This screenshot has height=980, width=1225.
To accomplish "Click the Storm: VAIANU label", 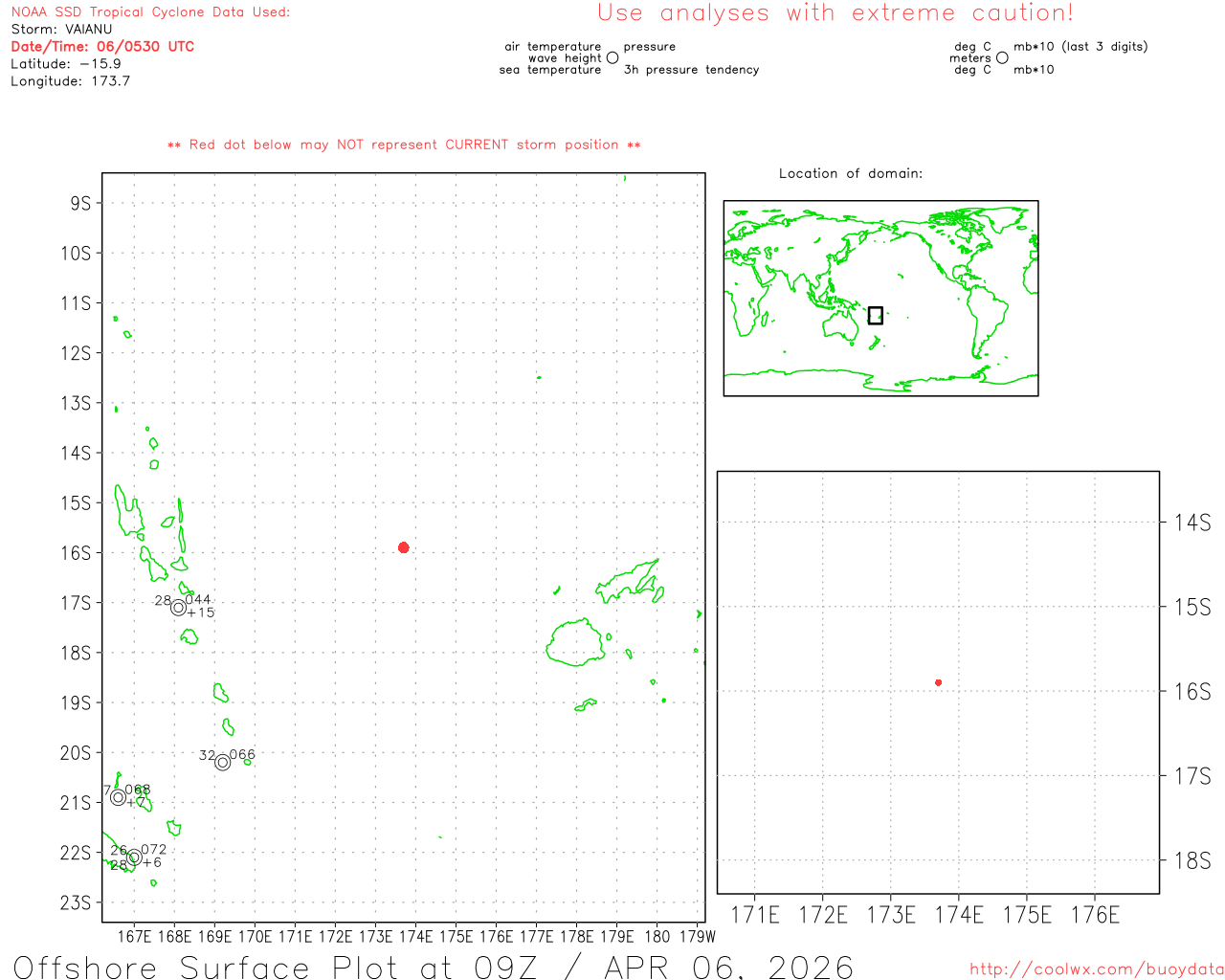I will (x=61, y=29).
